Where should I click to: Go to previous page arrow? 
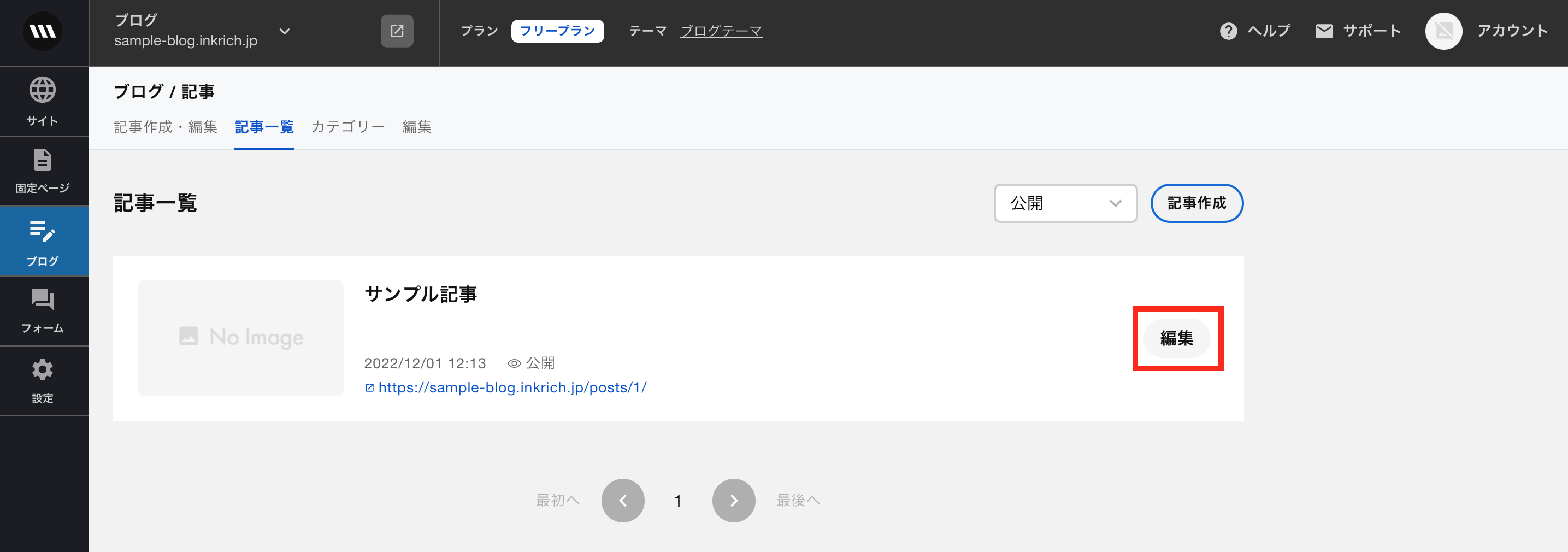click(x=623, y=500)
